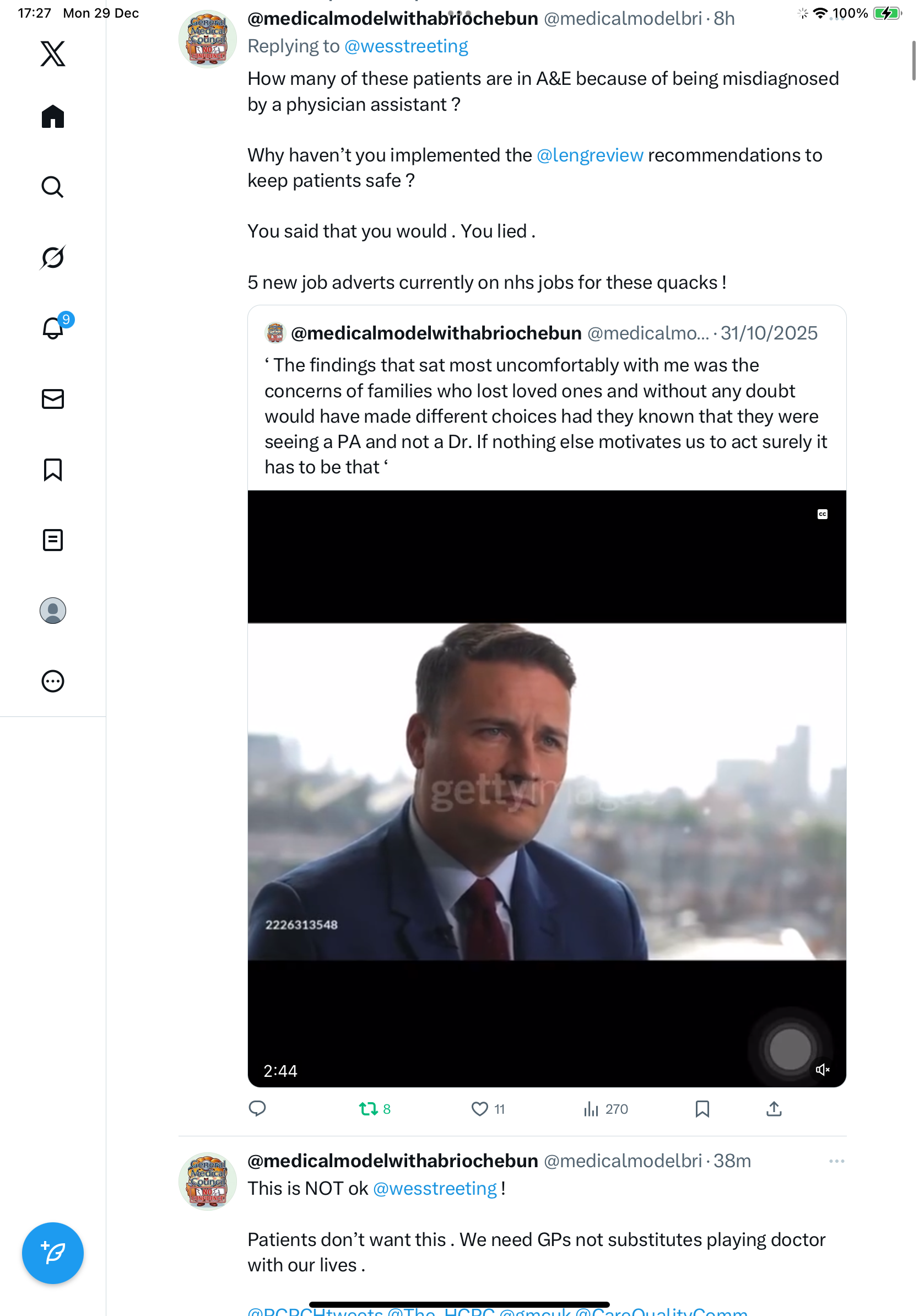Like the tweet with 11 likes

click(x=479, y=1109)
